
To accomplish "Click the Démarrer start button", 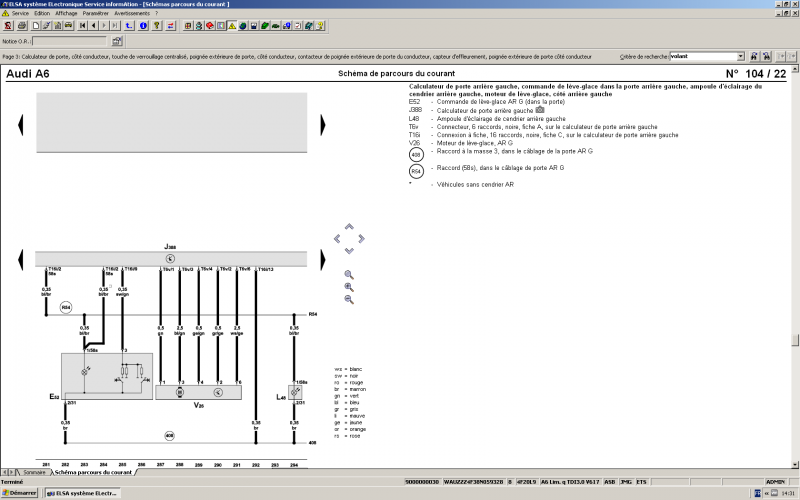I will point(19,493).
